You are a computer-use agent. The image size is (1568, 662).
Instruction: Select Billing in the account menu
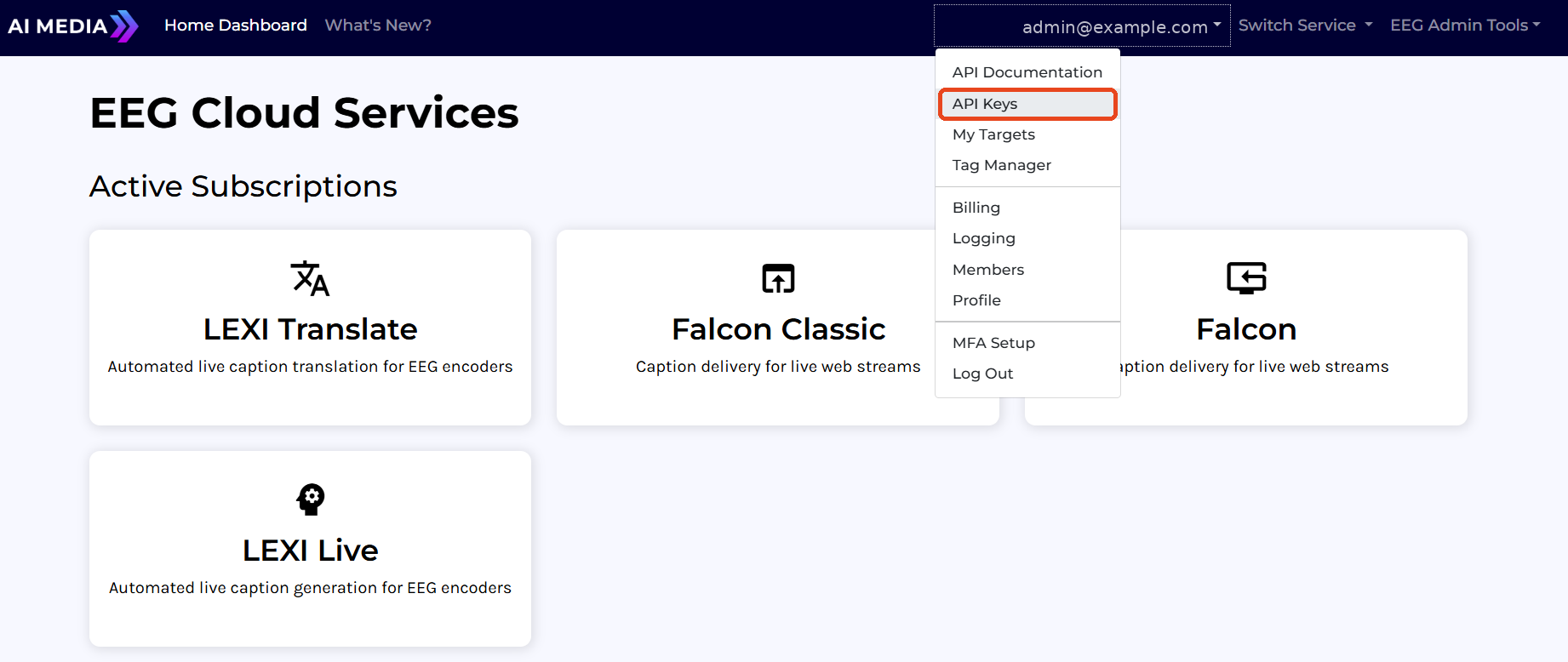point(1027,208)
